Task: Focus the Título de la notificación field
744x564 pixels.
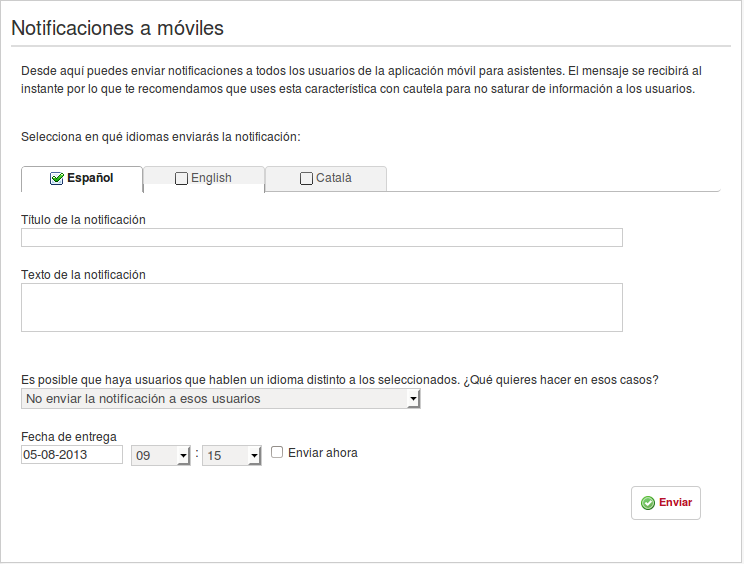Action: [x=322, y=238]
